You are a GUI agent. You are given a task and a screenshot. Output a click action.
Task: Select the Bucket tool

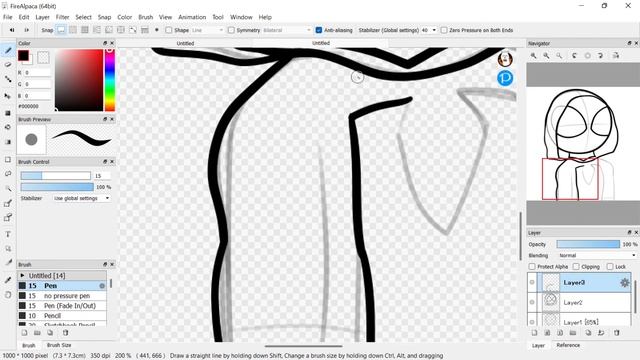click(x=8, y=127)
